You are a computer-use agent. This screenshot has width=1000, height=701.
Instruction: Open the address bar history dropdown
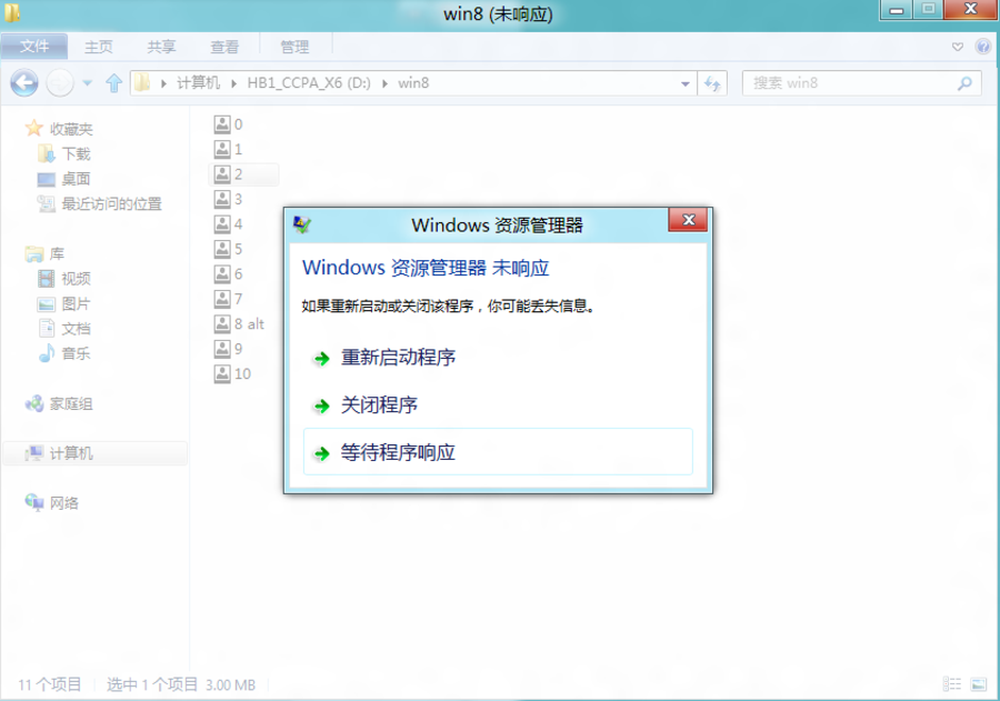(684, 84)
